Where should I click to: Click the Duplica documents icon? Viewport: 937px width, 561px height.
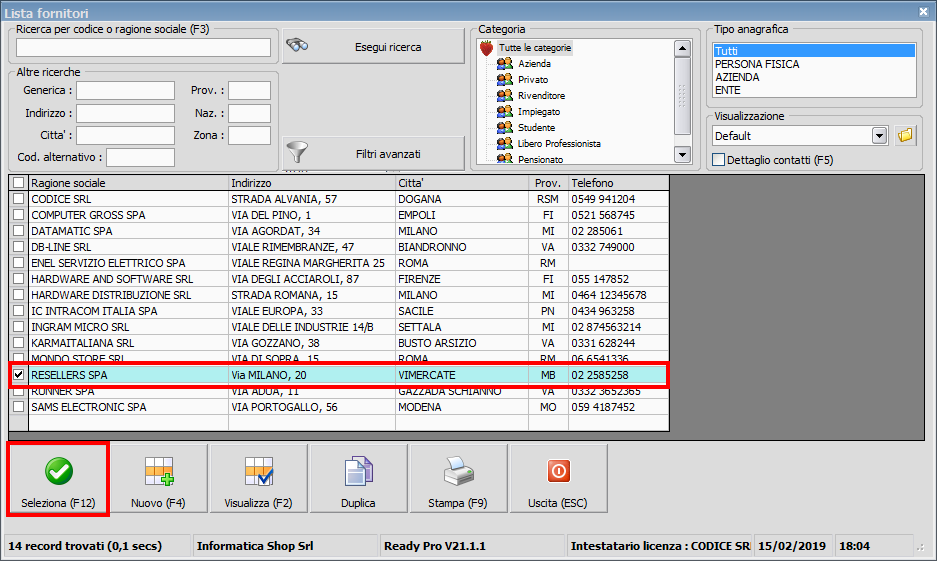pos(359,471)
